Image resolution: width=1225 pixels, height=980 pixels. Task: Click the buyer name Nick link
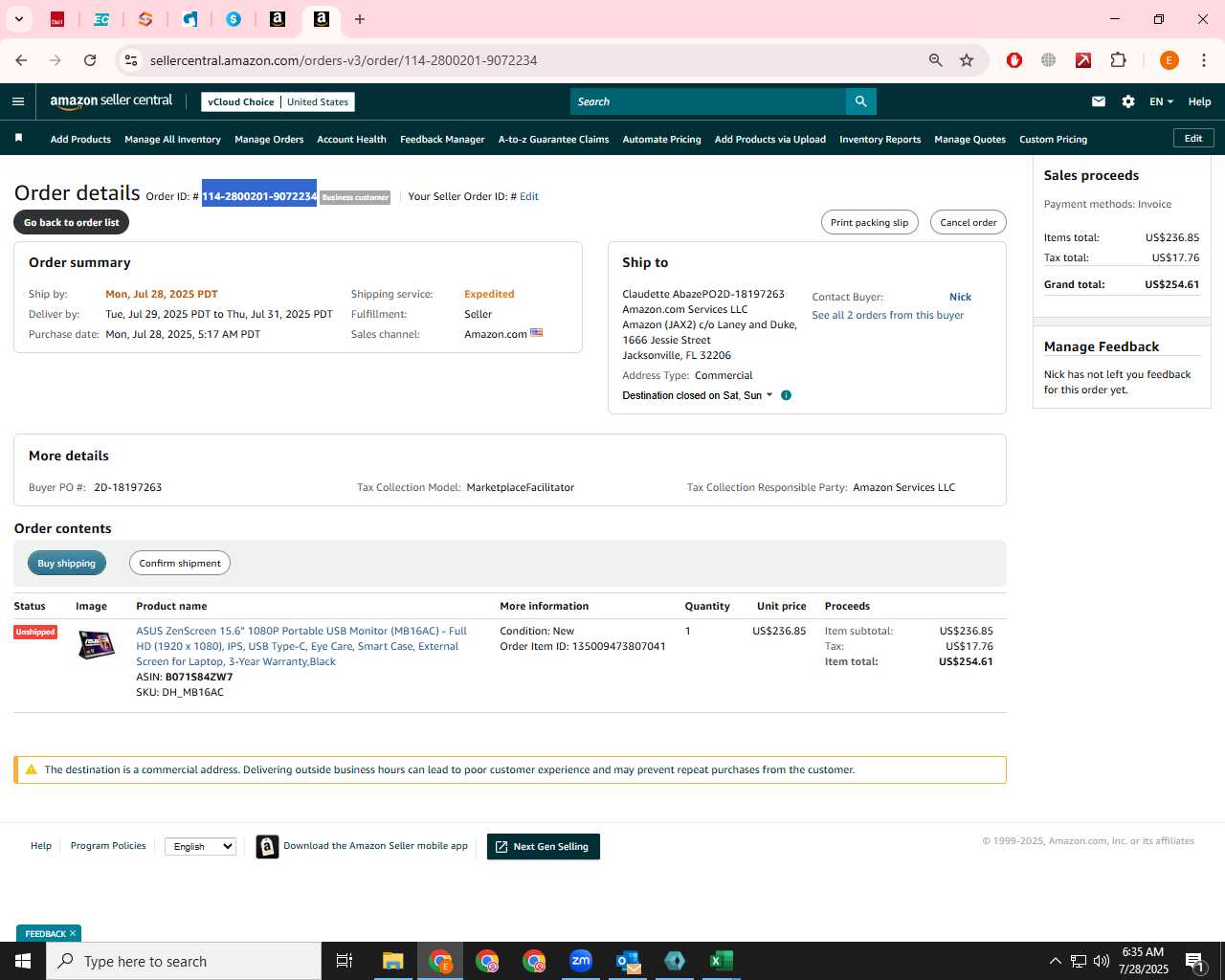point(960,297)
